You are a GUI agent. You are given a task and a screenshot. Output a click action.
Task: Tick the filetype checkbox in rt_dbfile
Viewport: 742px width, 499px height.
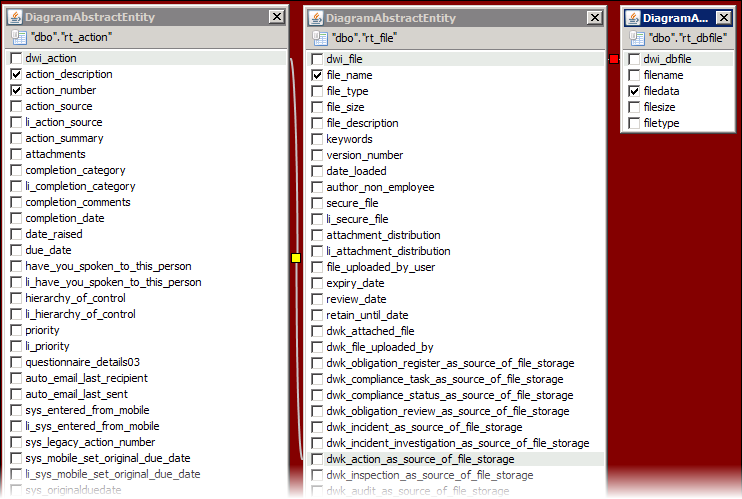pyautogui.click(x=634, y=124)
